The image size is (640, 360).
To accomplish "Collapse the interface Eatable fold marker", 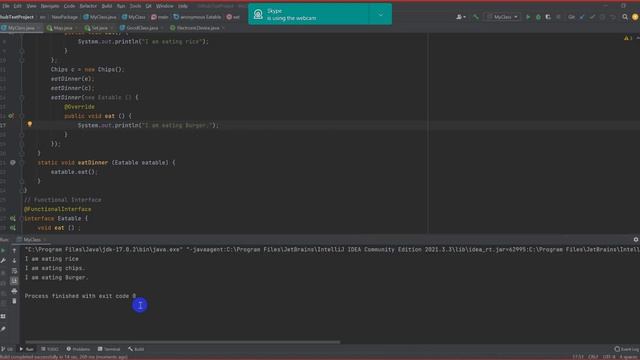I will pyautogui.click(x=22, y=218).
